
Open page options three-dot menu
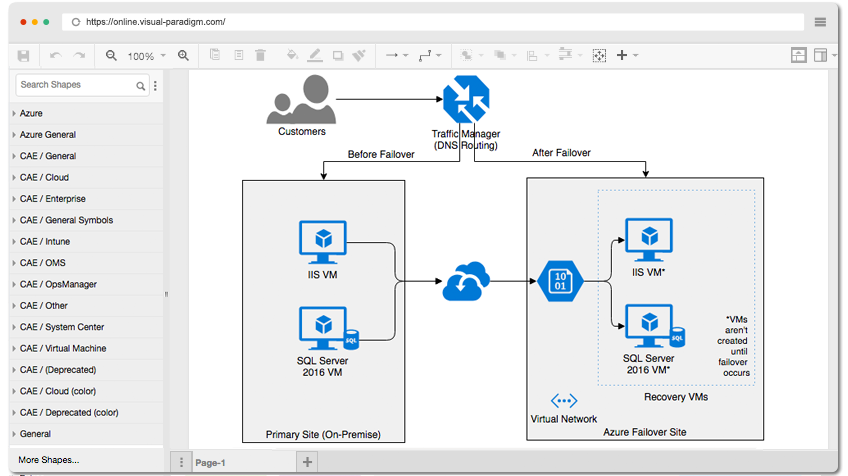point(181,462)
